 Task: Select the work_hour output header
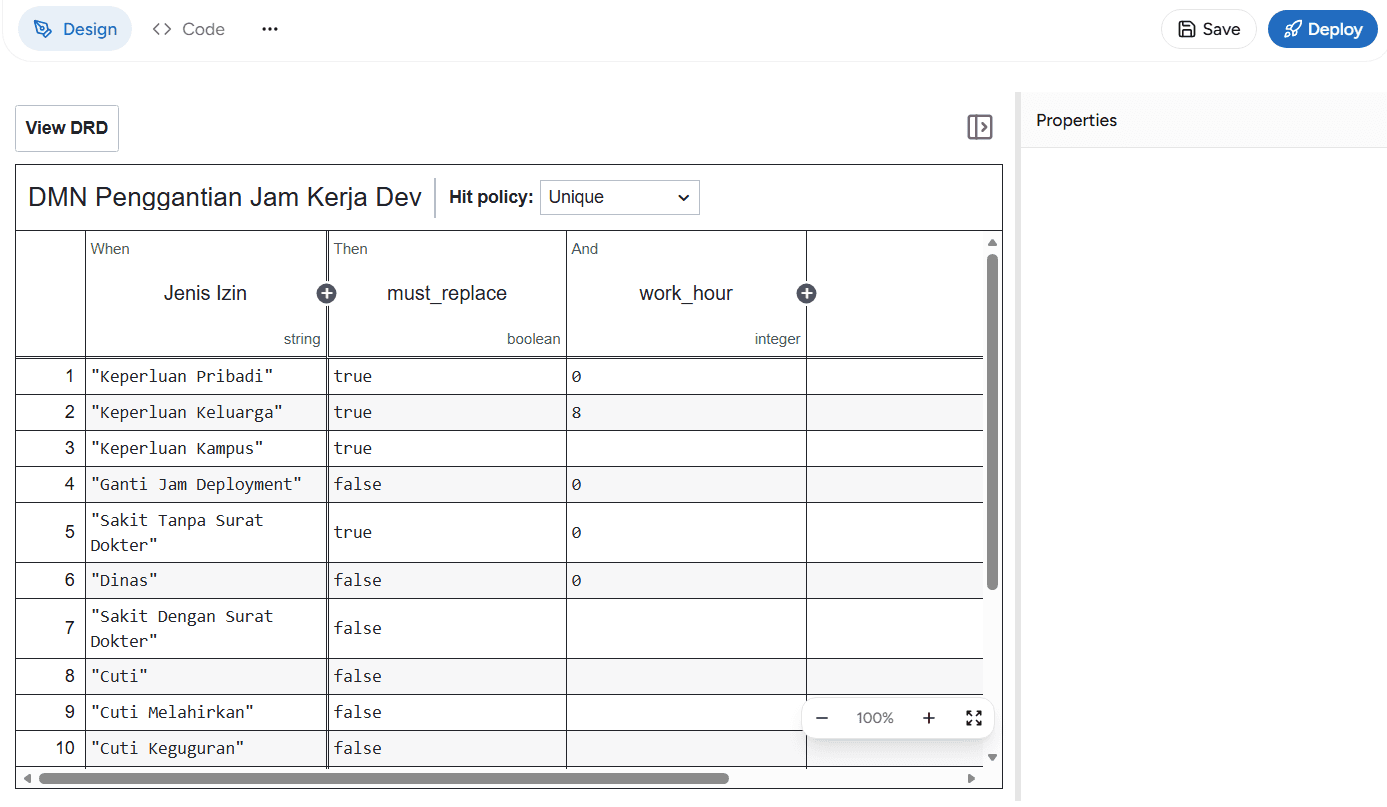point(686,293)
